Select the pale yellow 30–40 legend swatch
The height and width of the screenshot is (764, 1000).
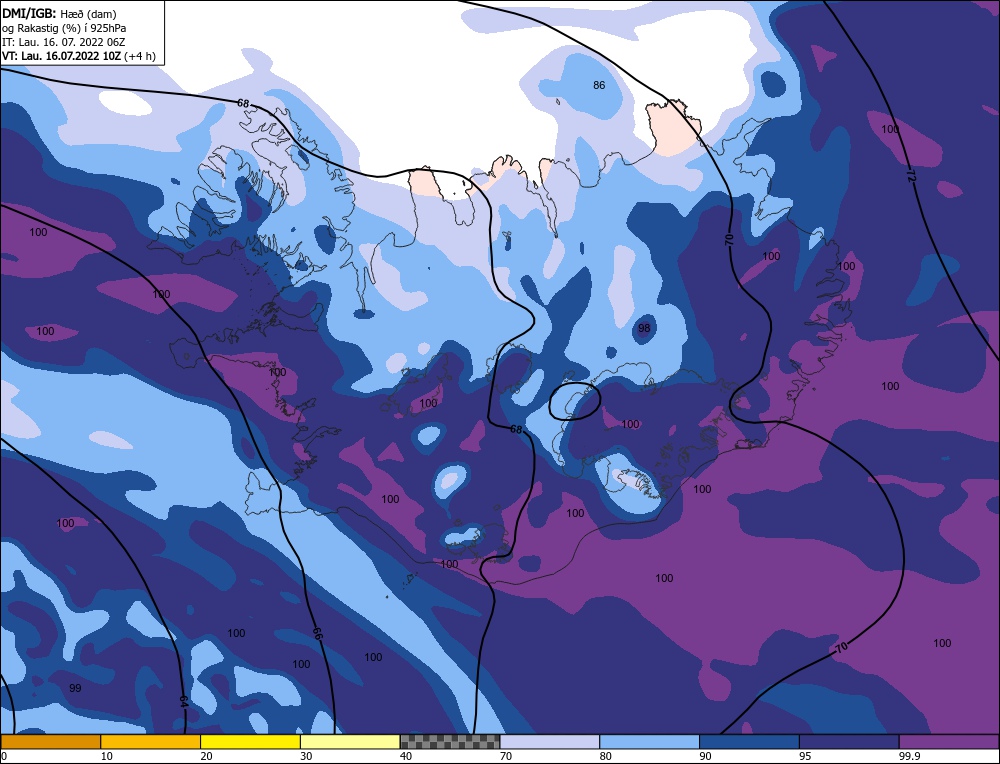tap(350, 741)
